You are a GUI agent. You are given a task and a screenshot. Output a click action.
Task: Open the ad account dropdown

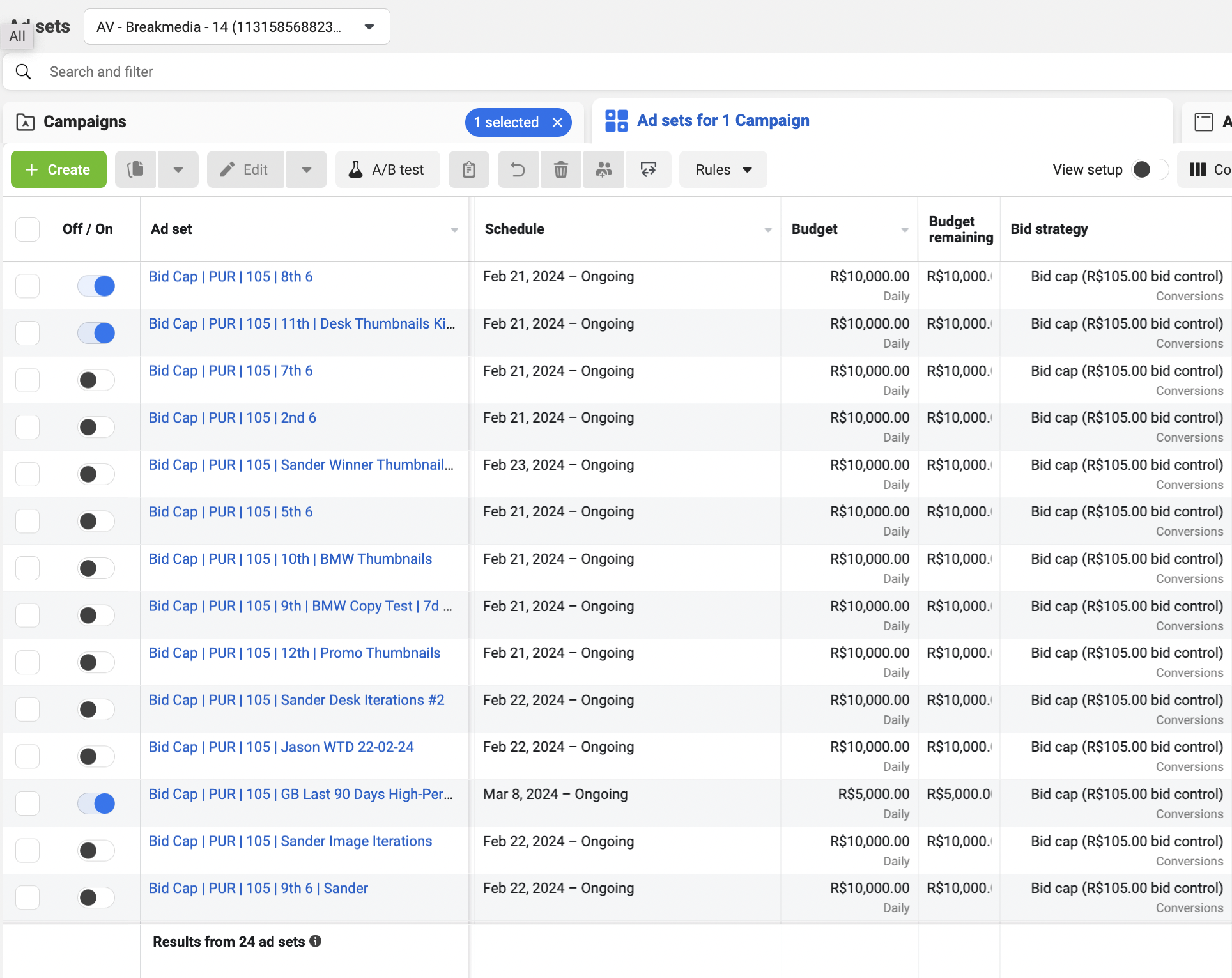(x=236, y=27)
